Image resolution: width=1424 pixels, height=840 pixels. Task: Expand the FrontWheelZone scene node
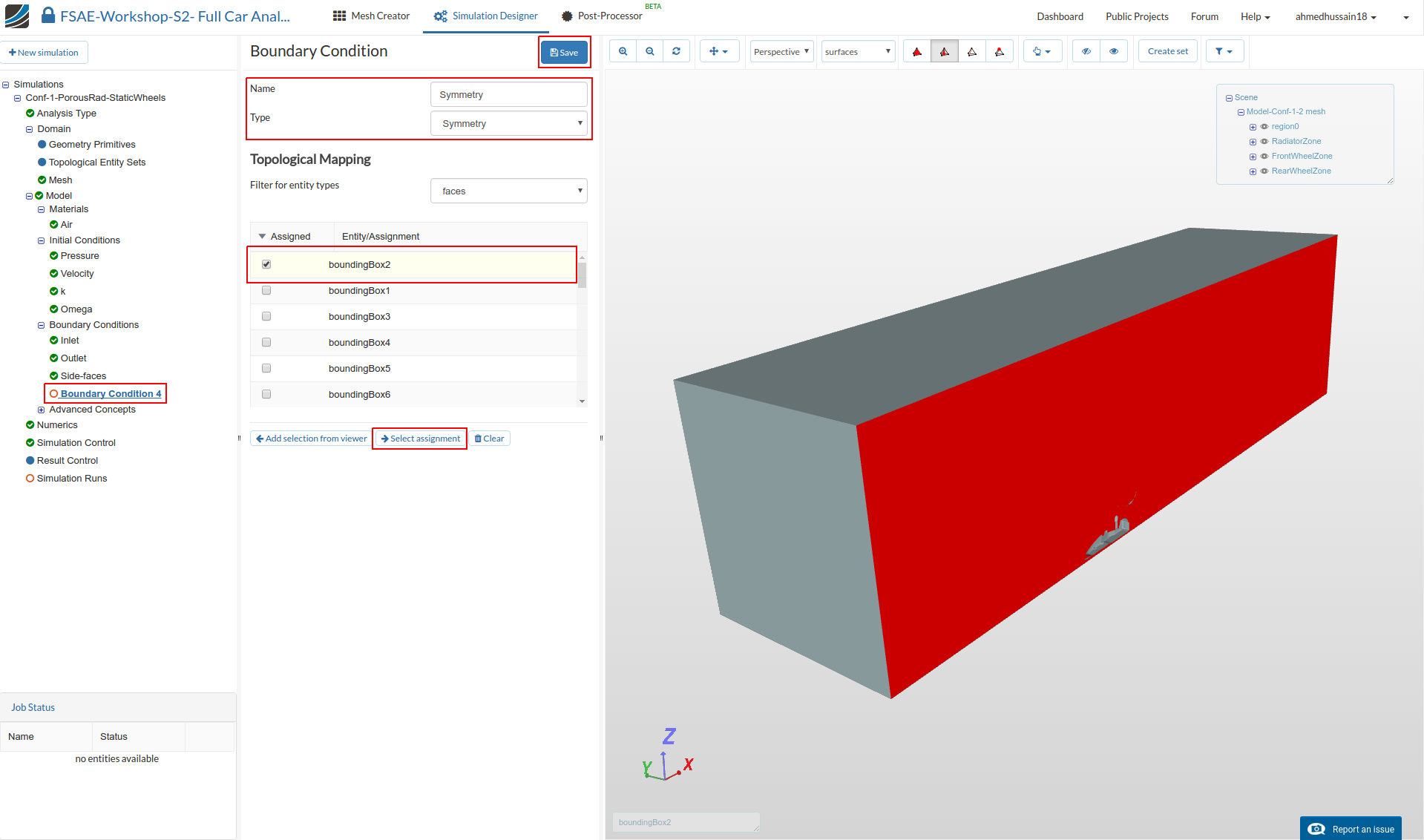(x=1253, y=157)
